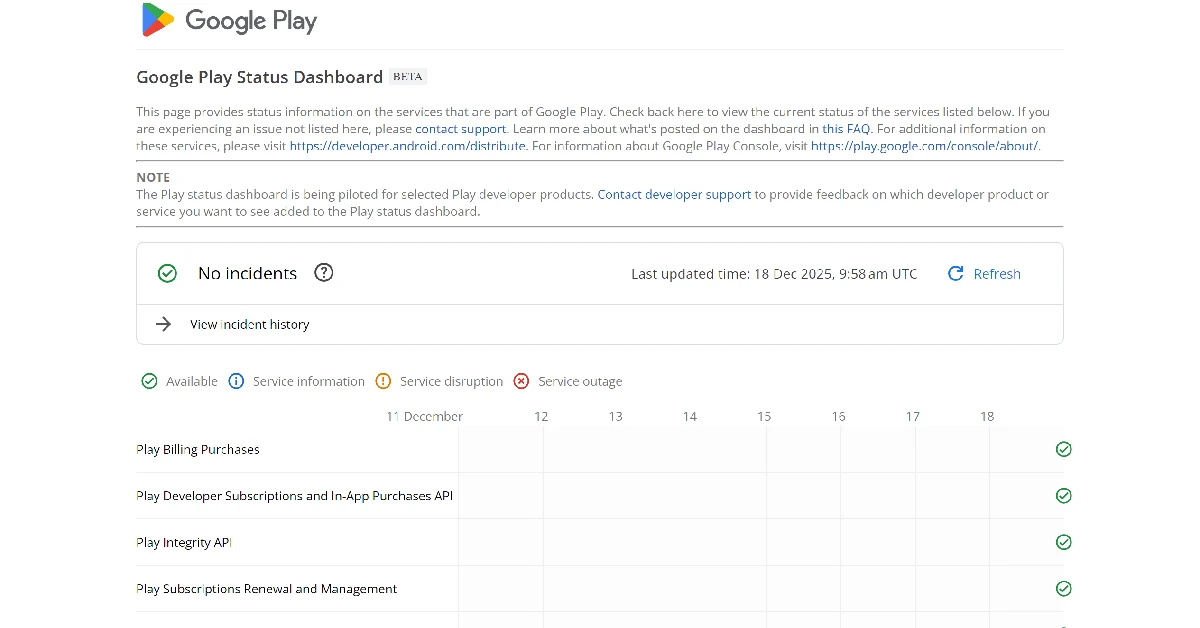
Task: Click the green checkmark beside No incidents
Action: pyautogui.click(x=167, y=272)
